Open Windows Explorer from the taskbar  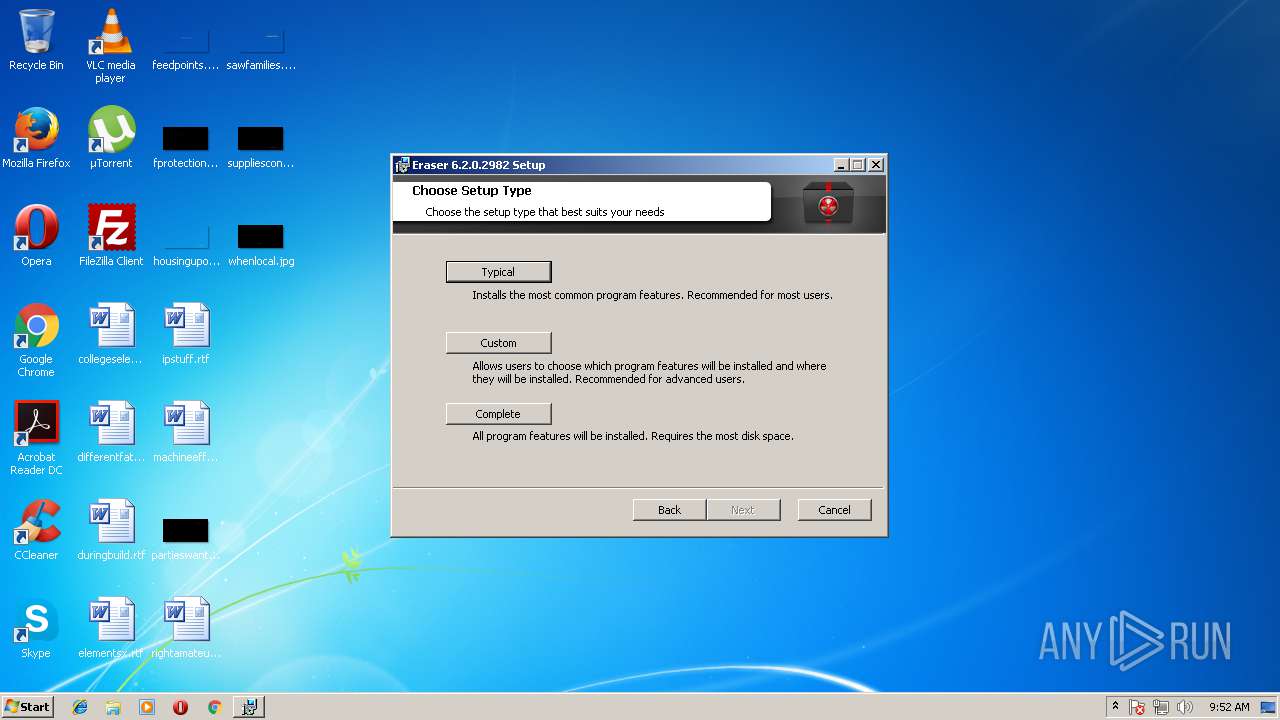[113, 707]
